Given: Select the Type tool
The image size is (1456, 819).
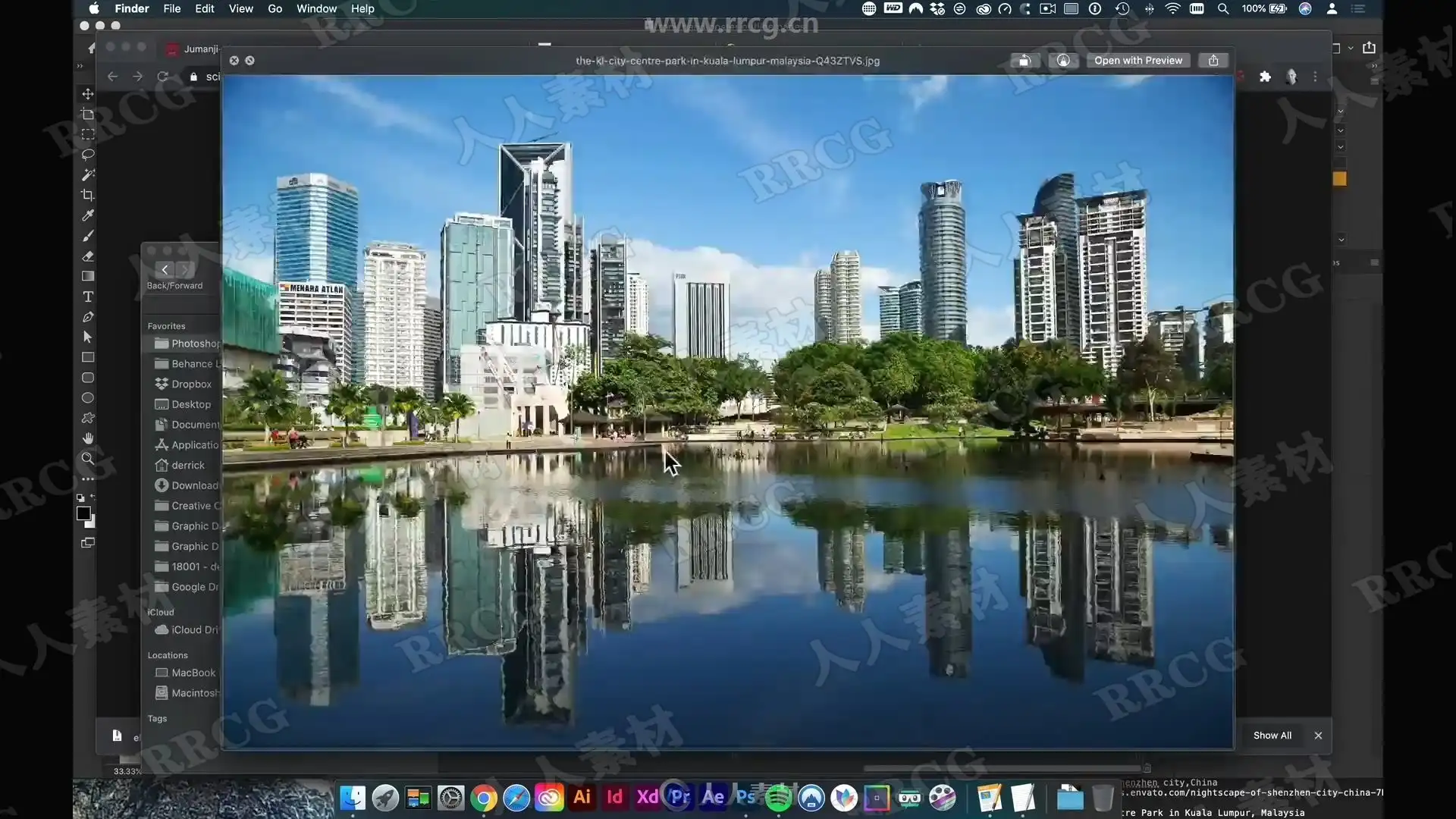Looking at the screenshot, I should click(x=88, y=297).
